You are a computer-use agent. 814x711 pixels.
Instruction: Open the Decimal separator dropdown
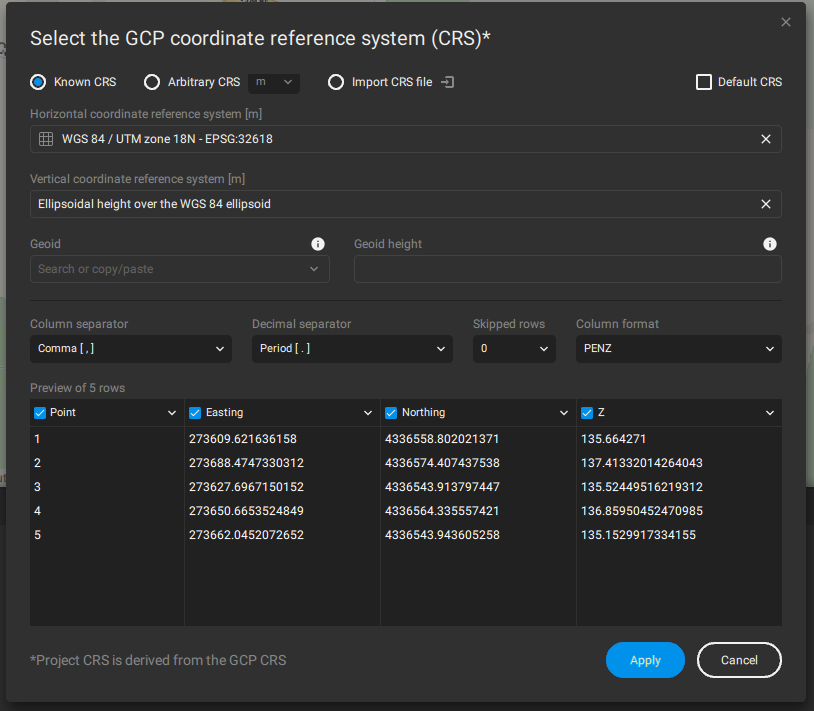point(352,349)
